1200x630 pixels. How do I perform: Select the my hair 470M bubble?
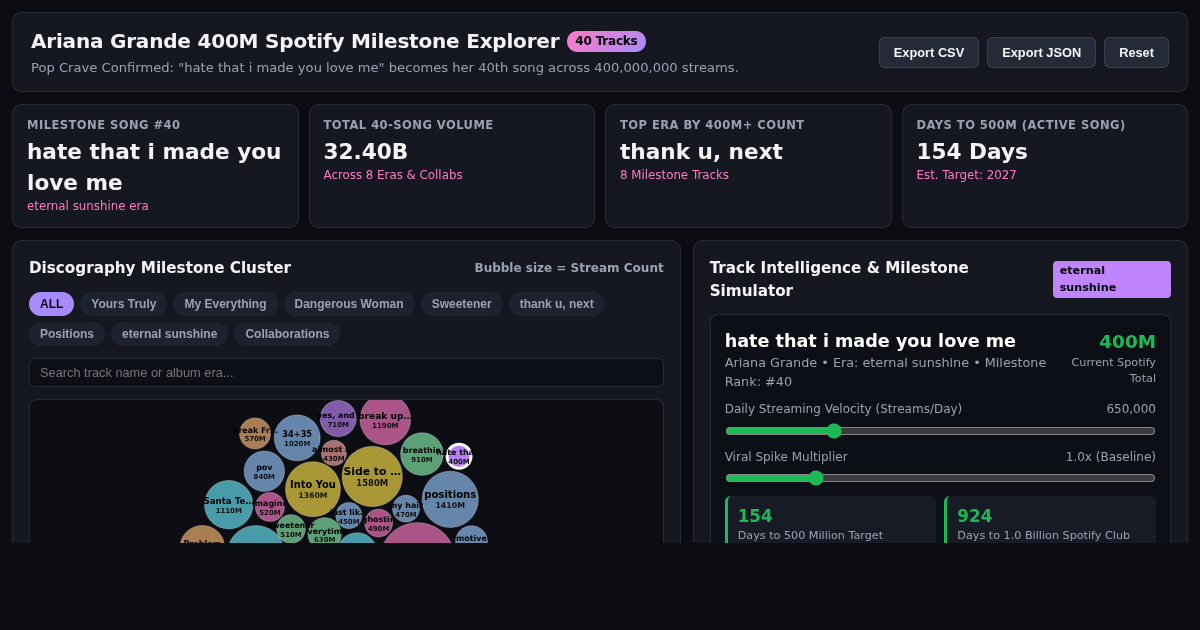(x=406, y=509)
